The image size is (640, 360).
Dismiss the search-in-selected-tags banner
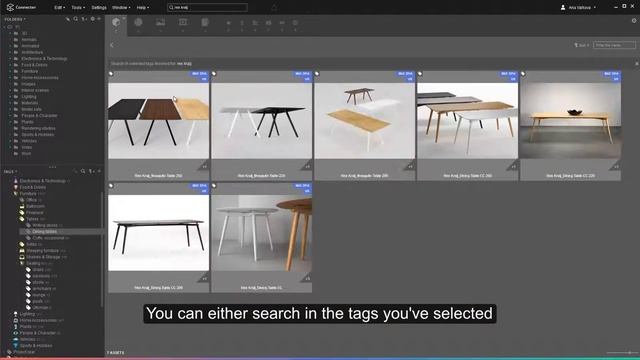[x=636, y=64]
